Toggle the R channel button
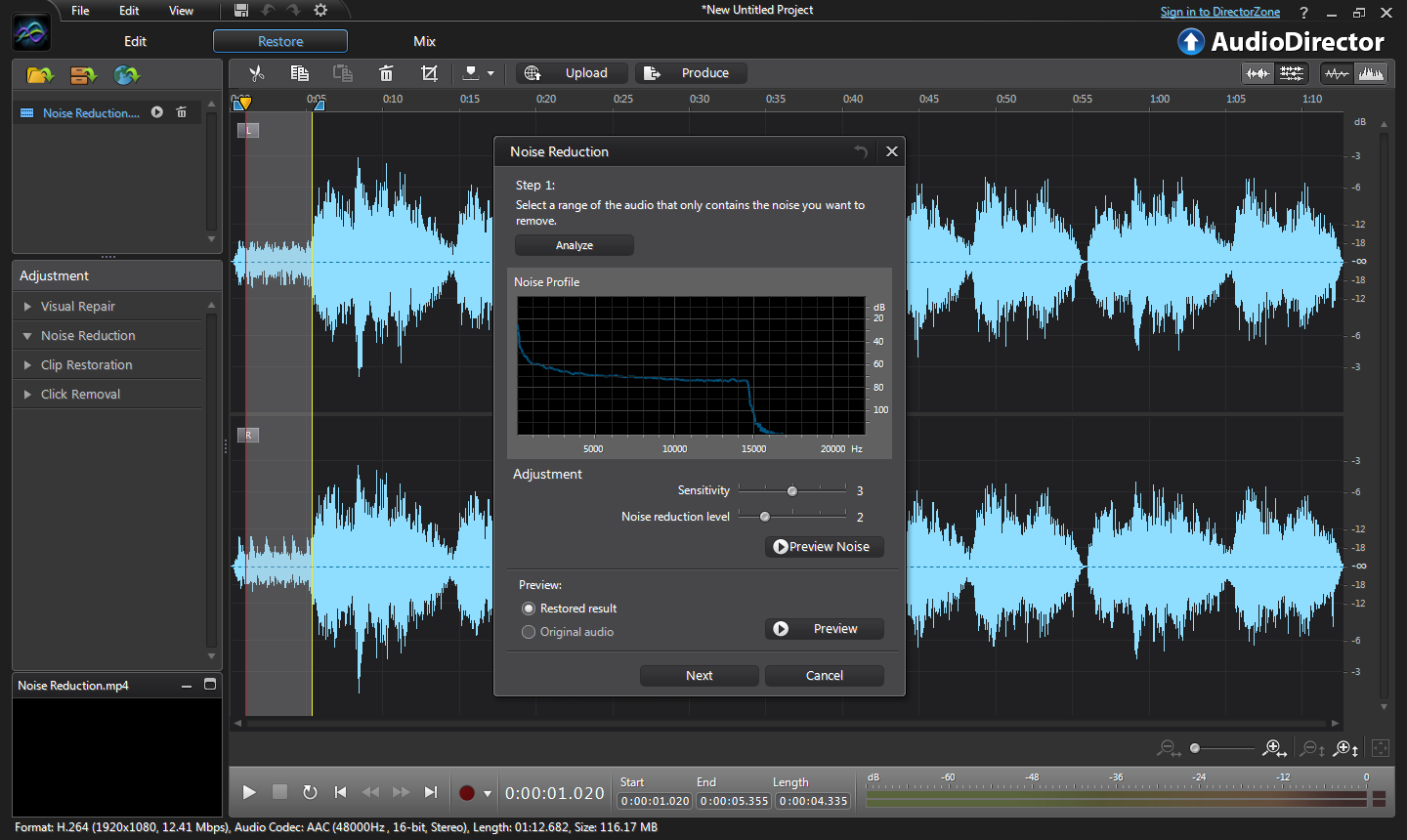 (248, 435)
